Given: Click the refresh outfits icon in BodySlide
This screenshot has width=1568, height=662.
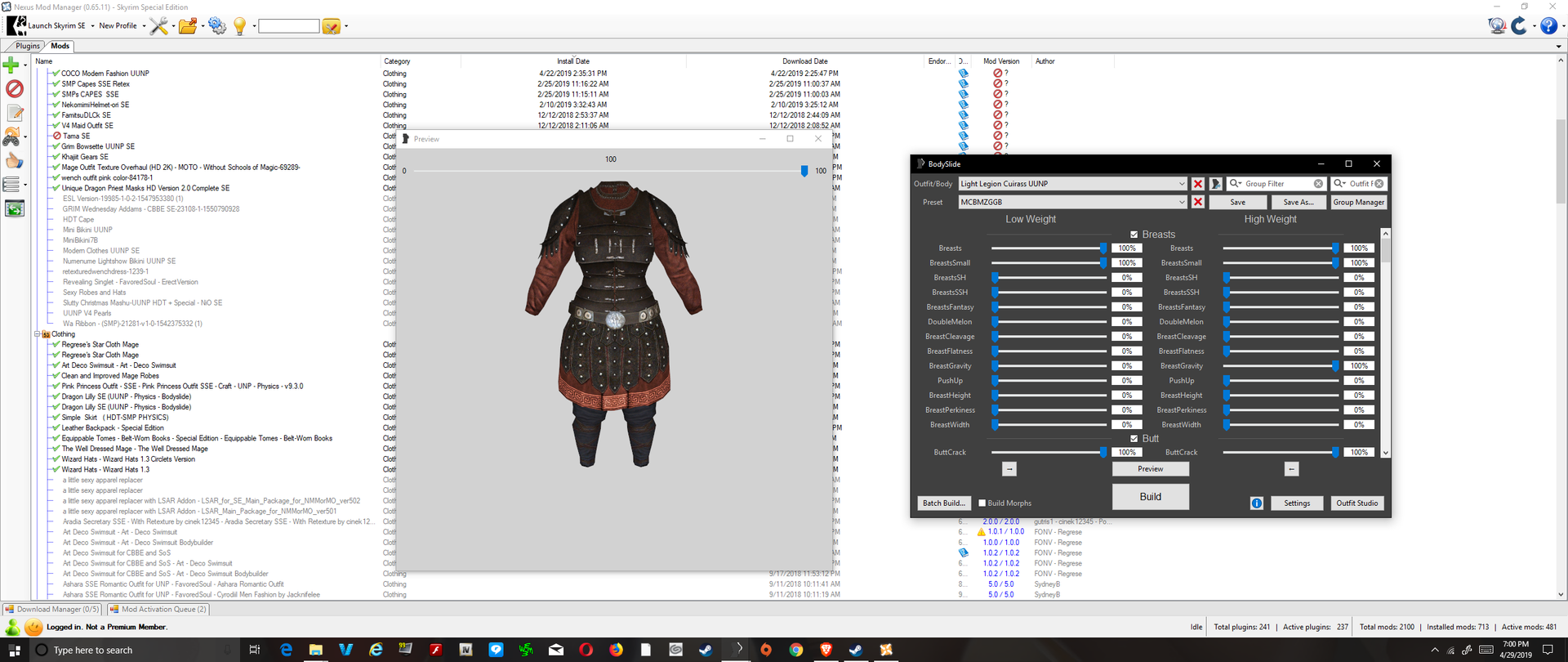Looking at the screenshot, I should coord(1216,184).
